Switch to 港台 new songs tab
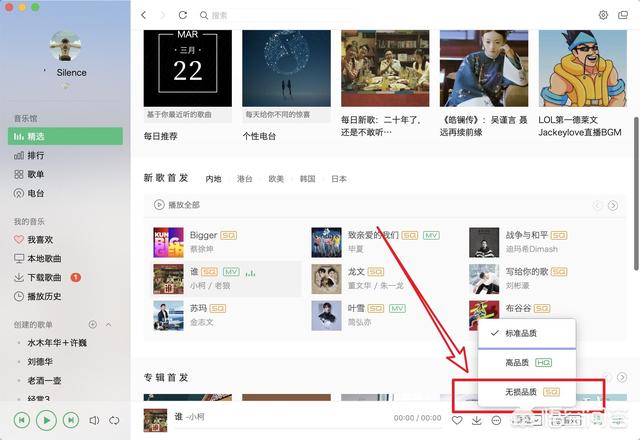Image resolution: width=640 pixels, height=440 pixels. 244,179
